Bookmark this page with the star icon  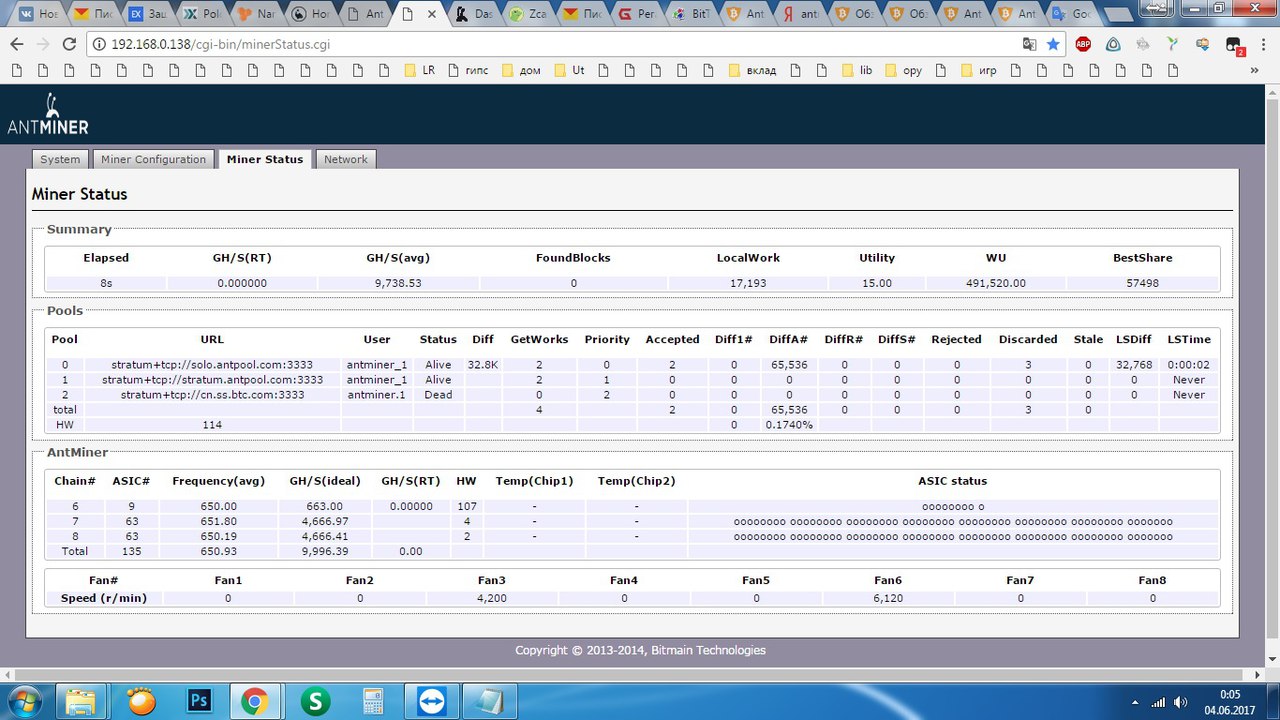tap(1053, 44)
